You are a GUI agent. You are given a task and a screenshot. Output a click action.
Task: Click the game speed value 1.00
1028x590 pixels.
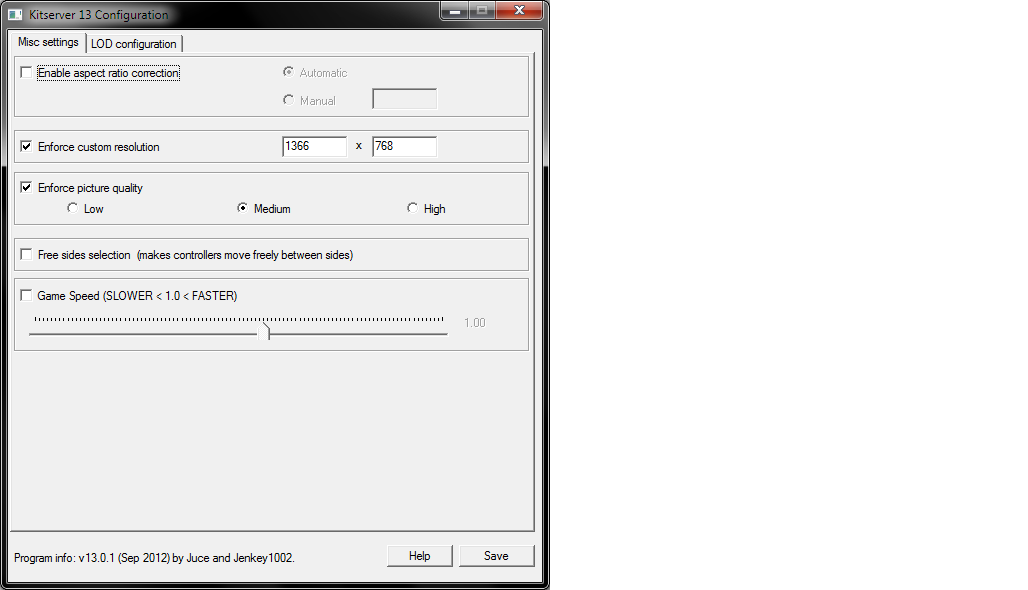(475, 323)
